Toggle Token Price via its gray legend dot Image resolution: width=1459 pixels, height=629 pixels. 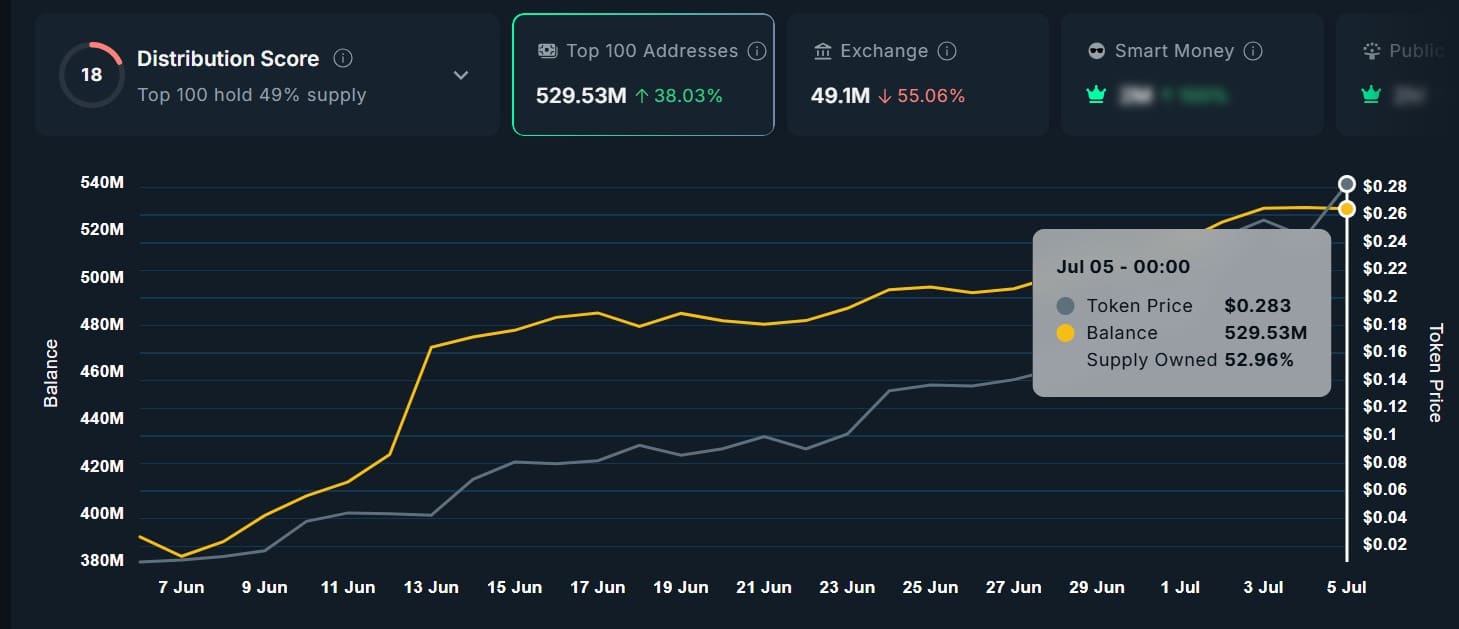(1063, 306)
